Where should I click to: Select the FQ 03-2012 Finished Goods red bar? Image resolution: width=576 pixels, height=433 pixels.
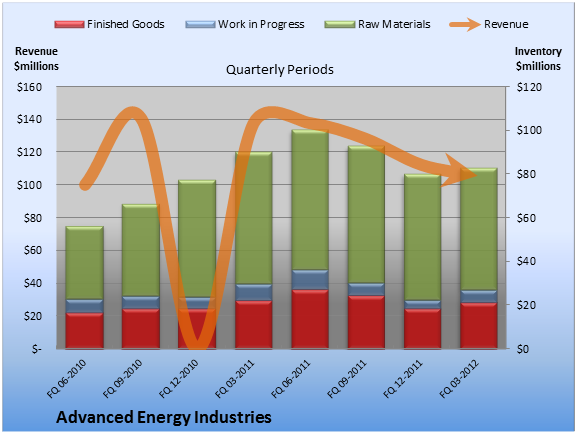click(x=479, y=325)
